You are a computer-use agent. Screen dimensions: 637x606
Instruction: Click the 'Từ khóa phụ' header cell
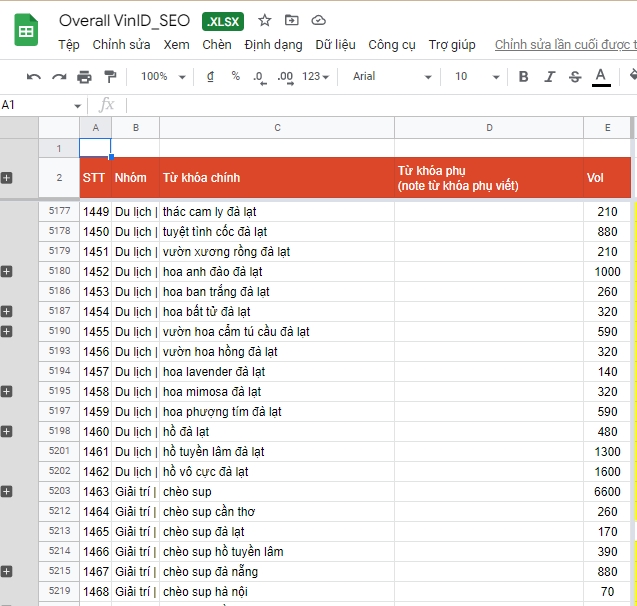489,178
